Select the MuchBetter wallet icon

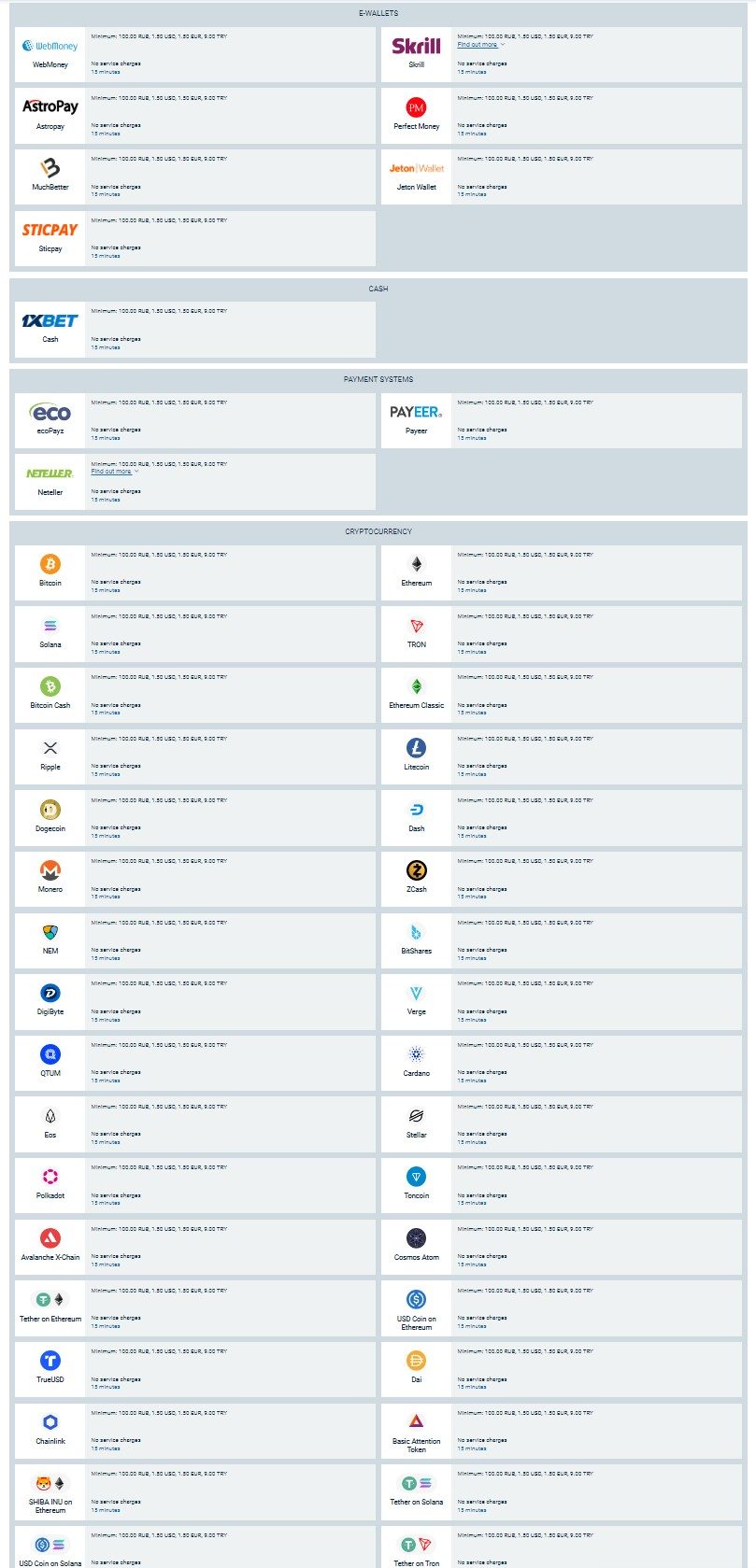point(50,168)
